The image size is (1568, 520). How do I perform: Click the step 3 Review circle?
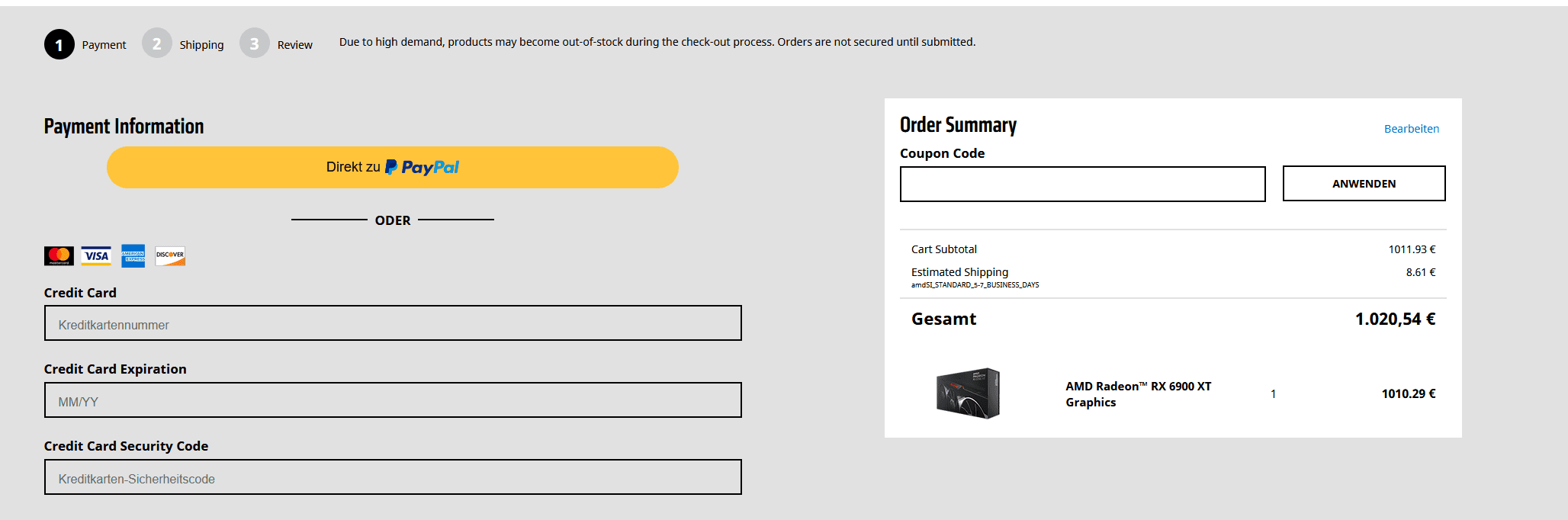click(254, 43)
